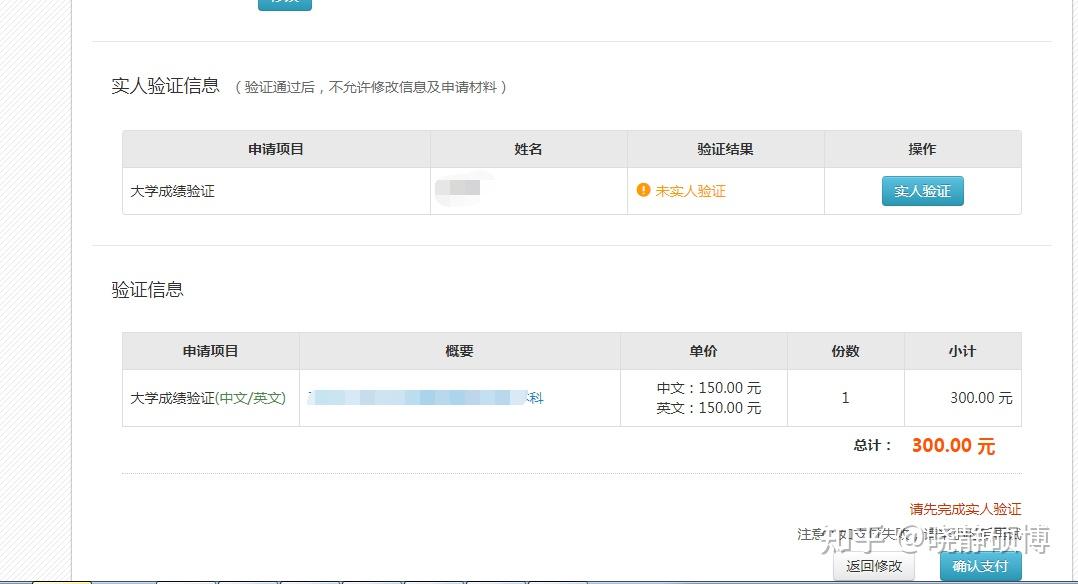The height and width of the screenshot is (584, 1078).
Task: Select the 姓名 column header
Action: coord(528,149)
